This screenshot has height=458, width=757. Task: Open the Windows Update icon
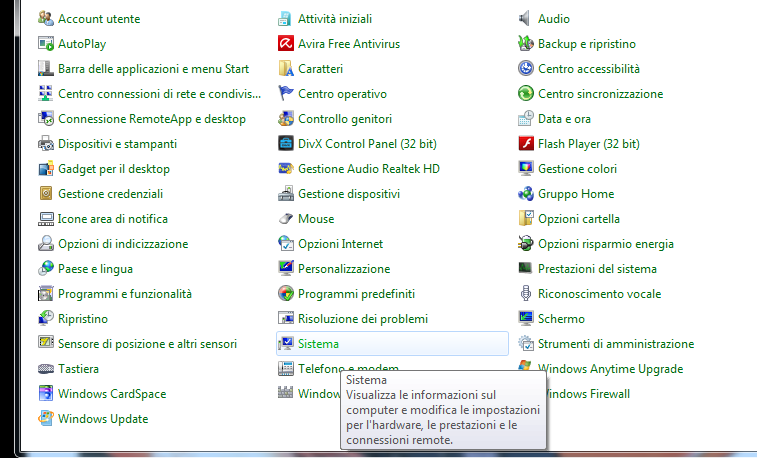[x=45, y=419]
